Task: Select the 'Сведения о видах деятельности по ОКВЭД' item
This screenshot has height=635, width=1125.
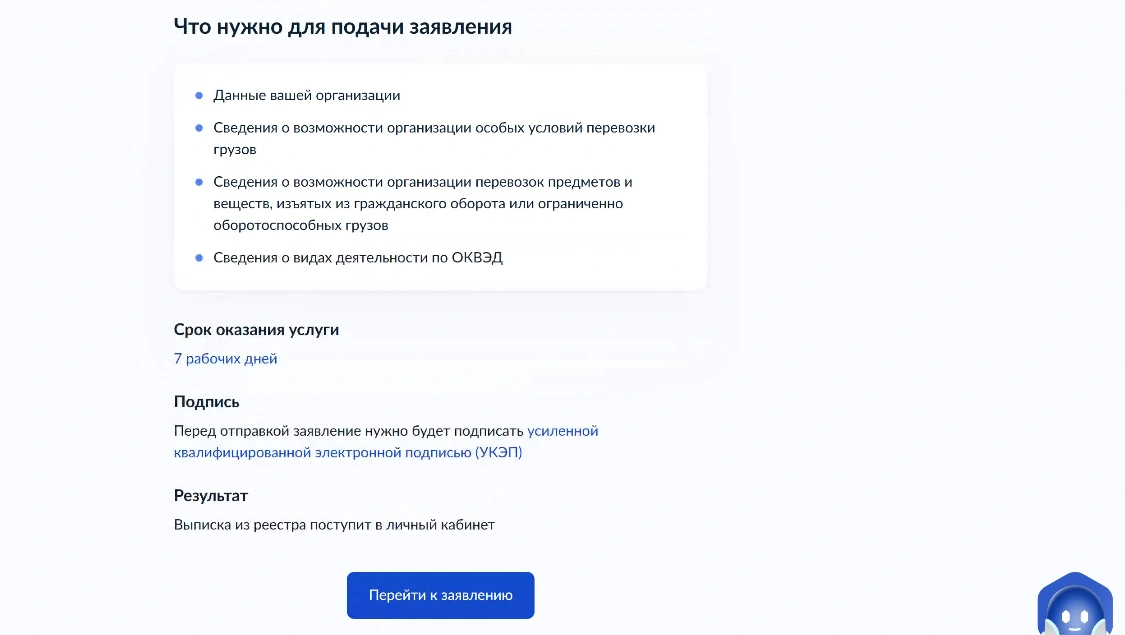Action: click(358, 258)
